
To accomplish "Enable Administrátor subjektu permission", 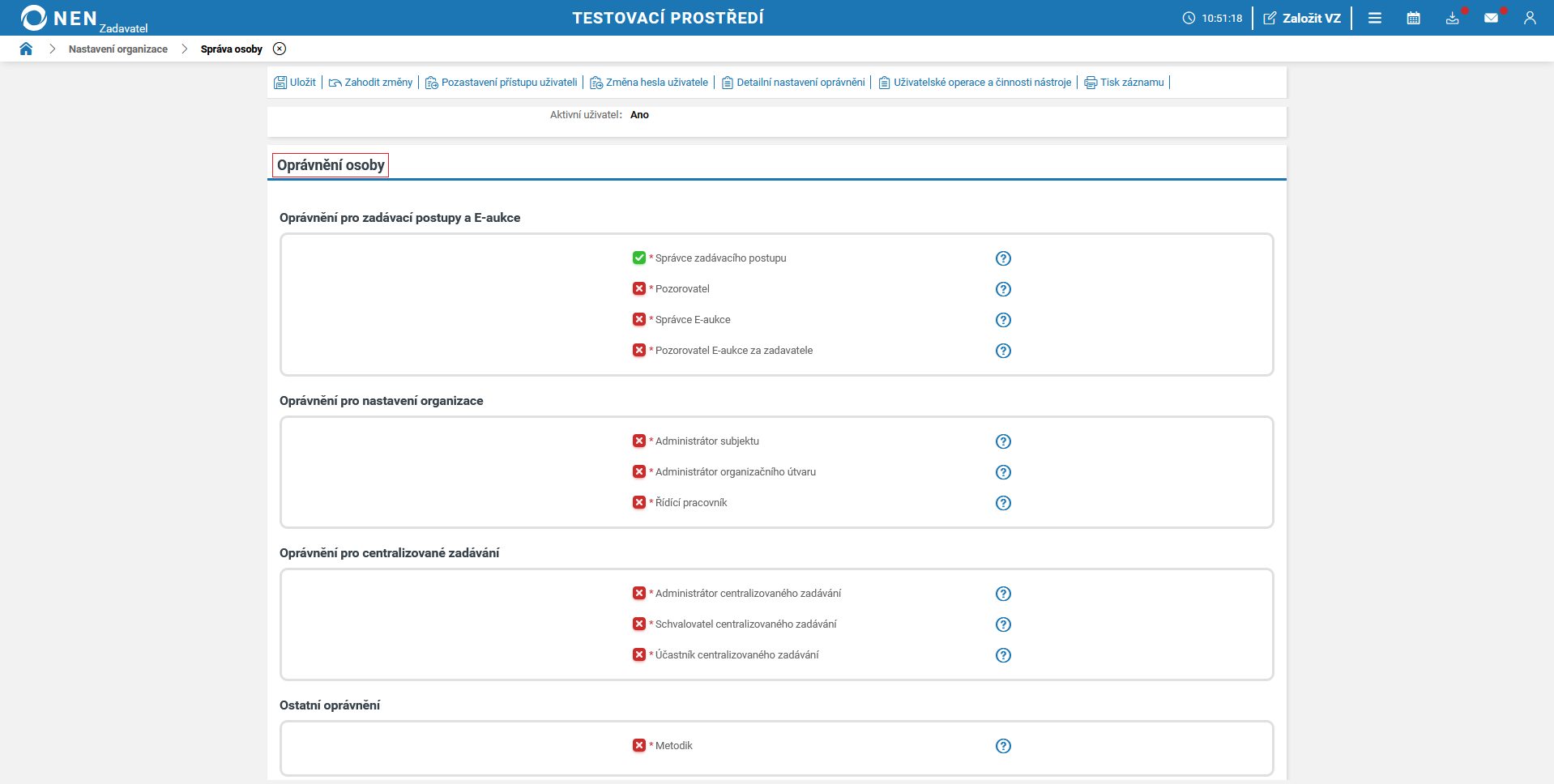I will coord(639,441).
